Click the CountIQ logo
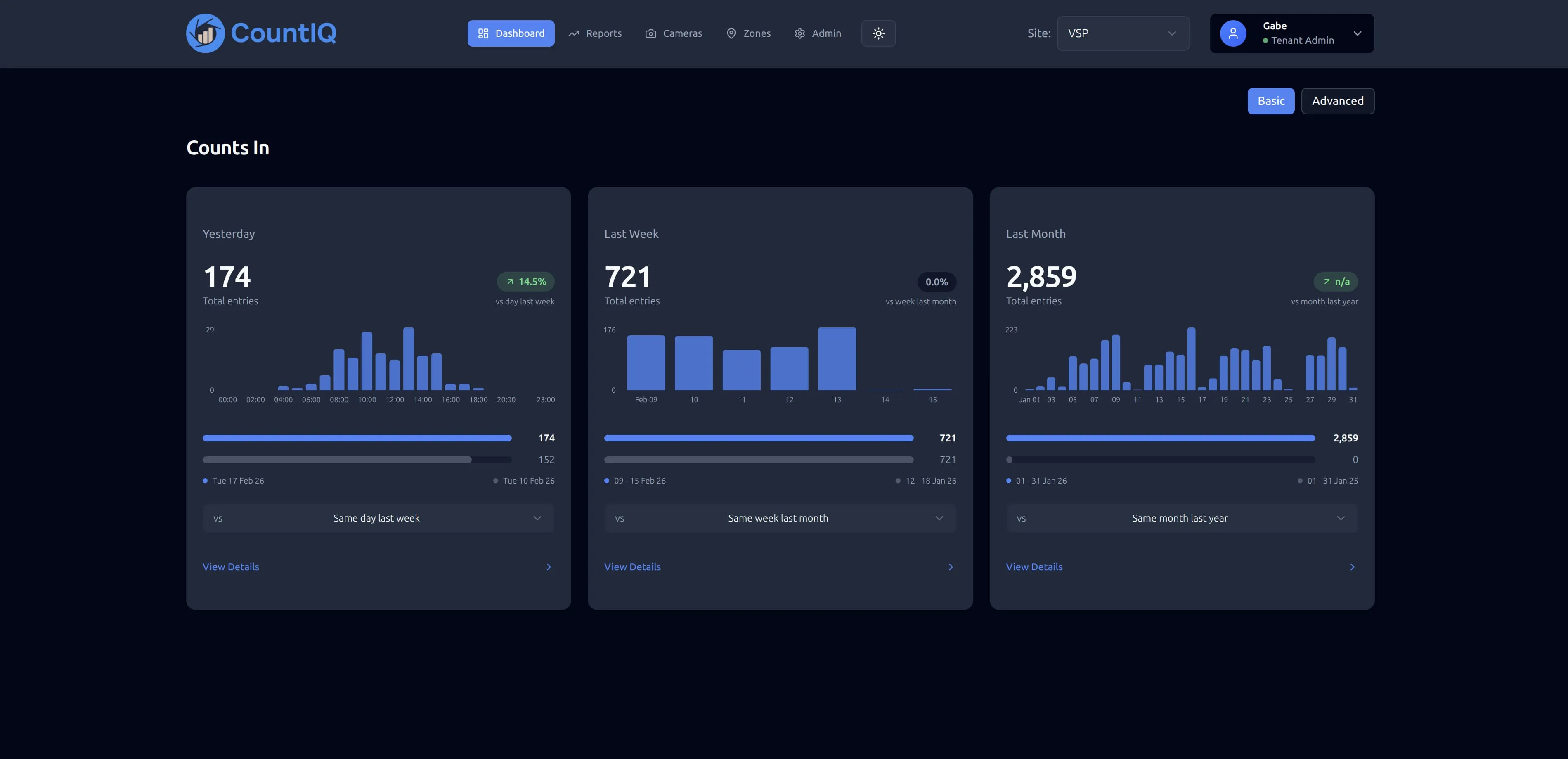The image size is (1568, 759). pos(260,33)
